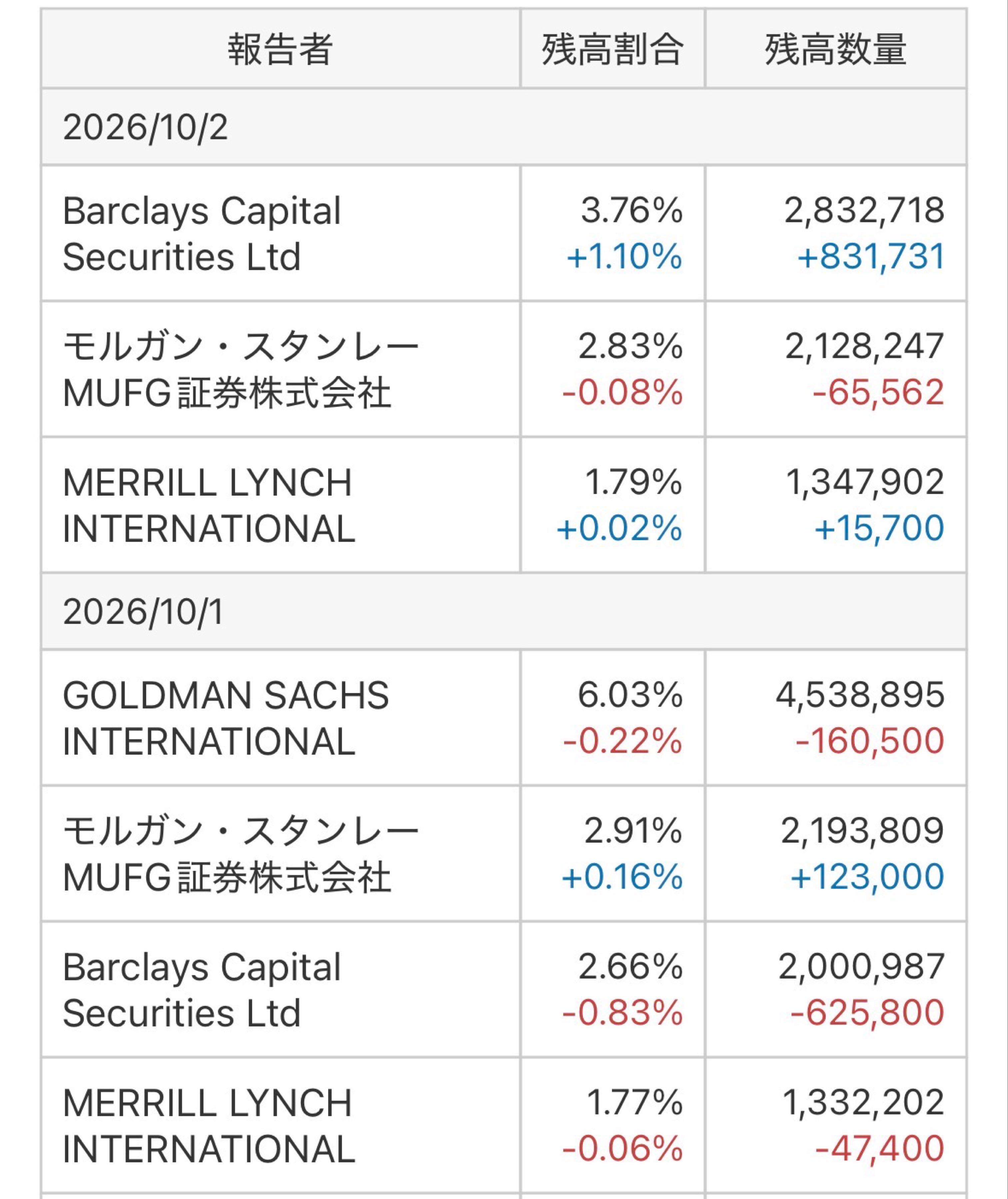Click the 4,538,895 balance quantity value
The image size is (1008, 1199).
(x=860, y=695)
